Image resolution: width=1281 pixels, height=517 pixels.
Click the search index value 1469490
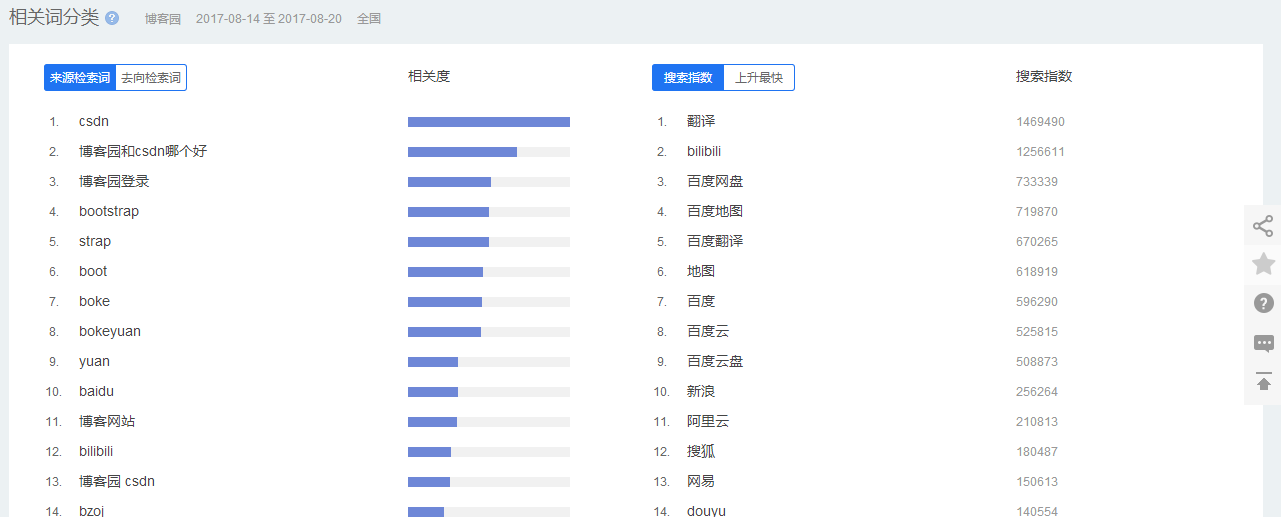coord(1040,122)
